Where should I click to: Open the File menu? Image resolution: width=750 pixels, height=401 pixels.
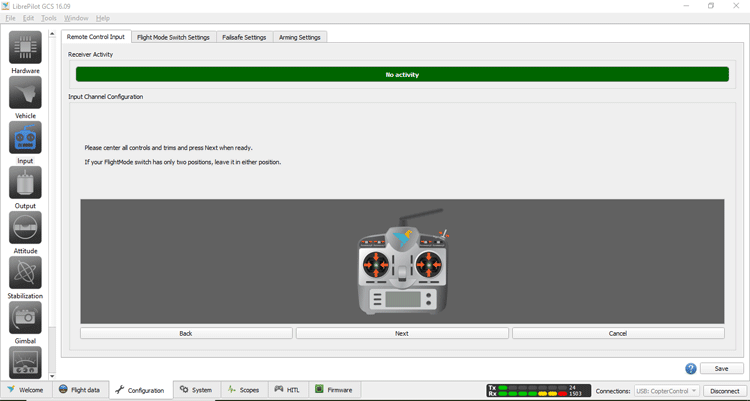tap(10, 18)
